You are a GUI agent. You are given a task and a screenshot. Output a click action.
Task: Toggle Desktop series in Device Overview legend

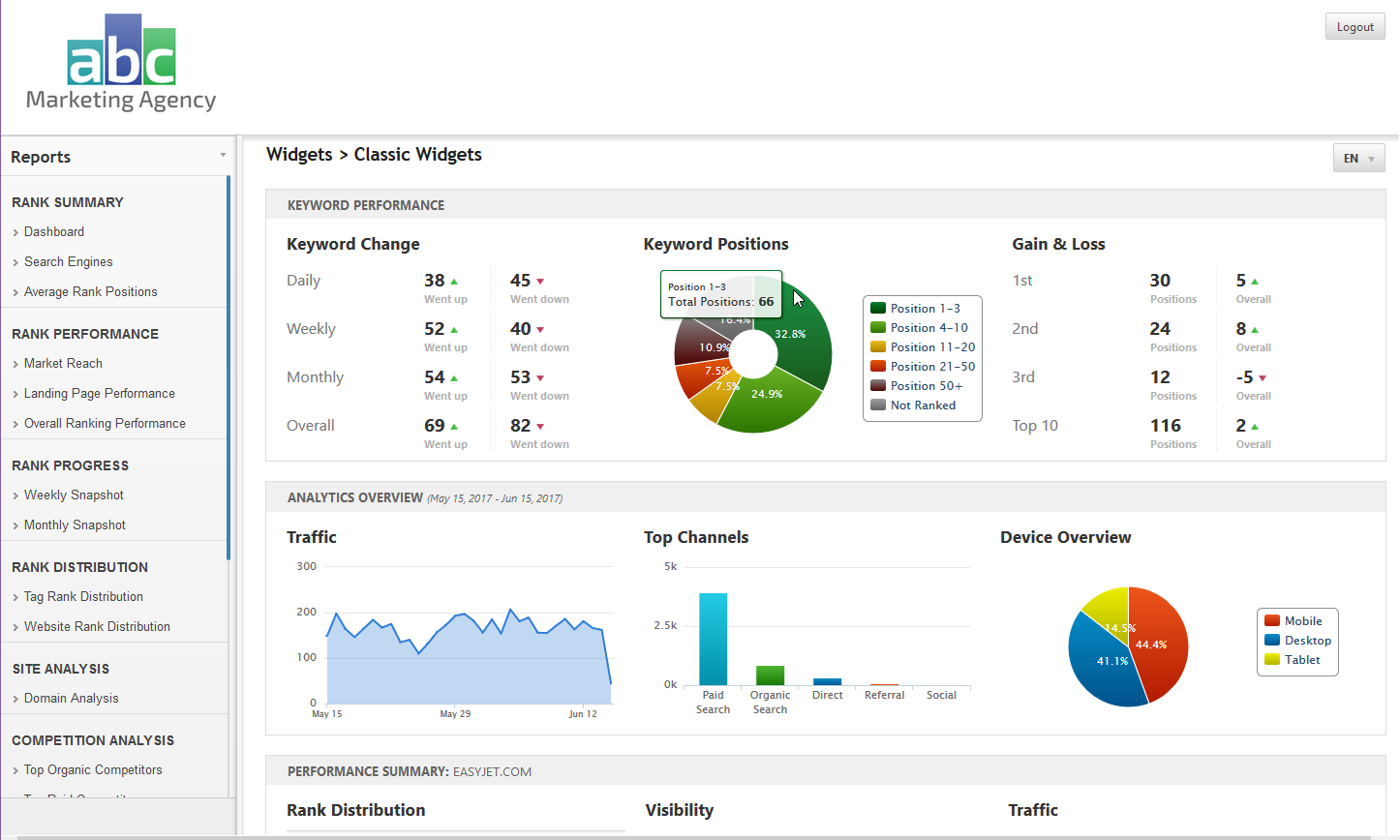coord(1307,641)
